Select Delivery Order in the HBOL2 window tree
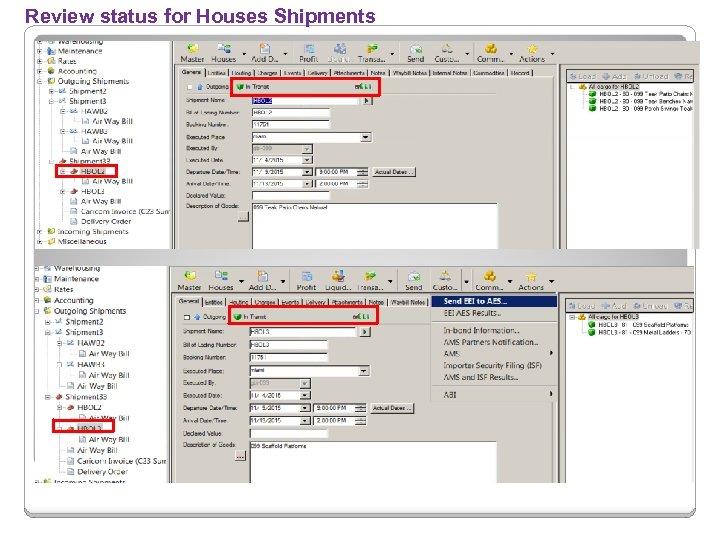This screenshot has width=720, height=540. [x=106, y=221]
